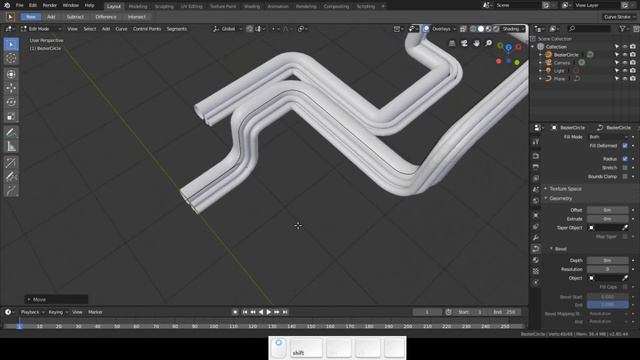
Task: Jump to the last frame of the timeline
Action: click(x=285, y=312)
